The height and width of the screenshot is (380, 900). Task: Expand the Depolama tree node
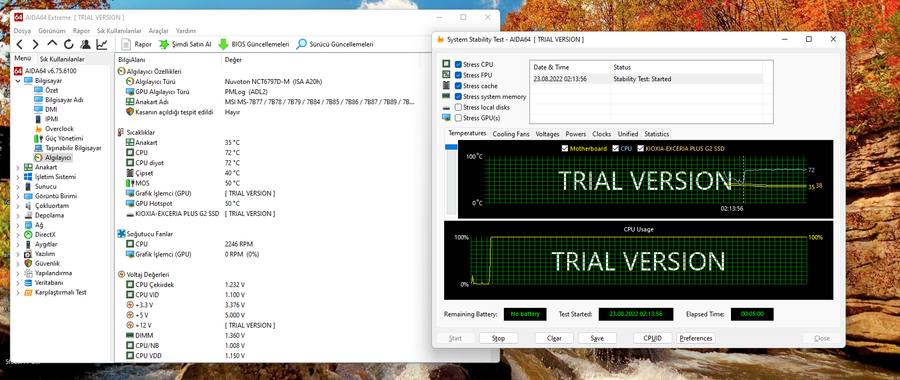(18, 215)
